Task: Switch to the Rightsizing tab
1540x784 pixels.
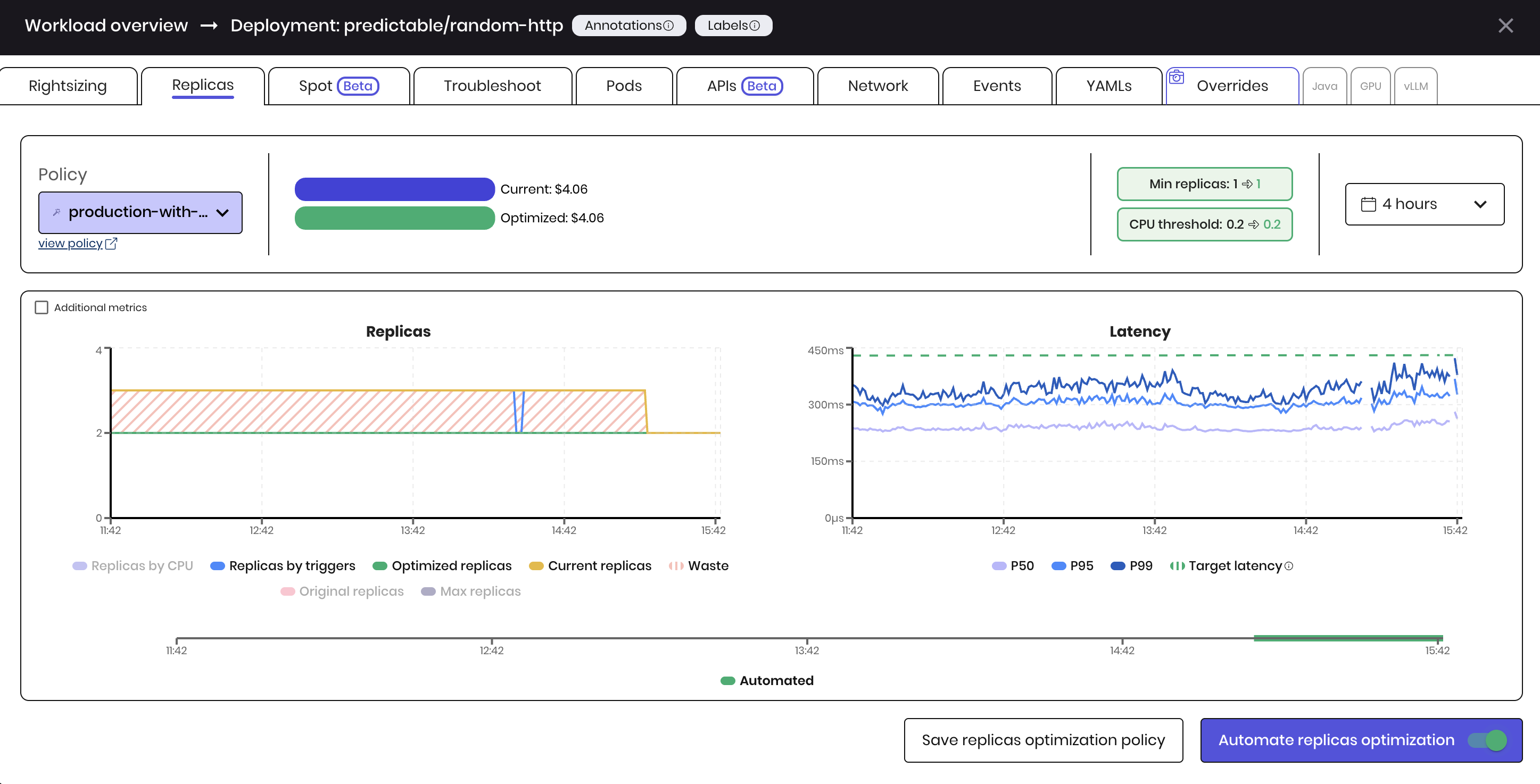Action: click(x=68, y=86)
